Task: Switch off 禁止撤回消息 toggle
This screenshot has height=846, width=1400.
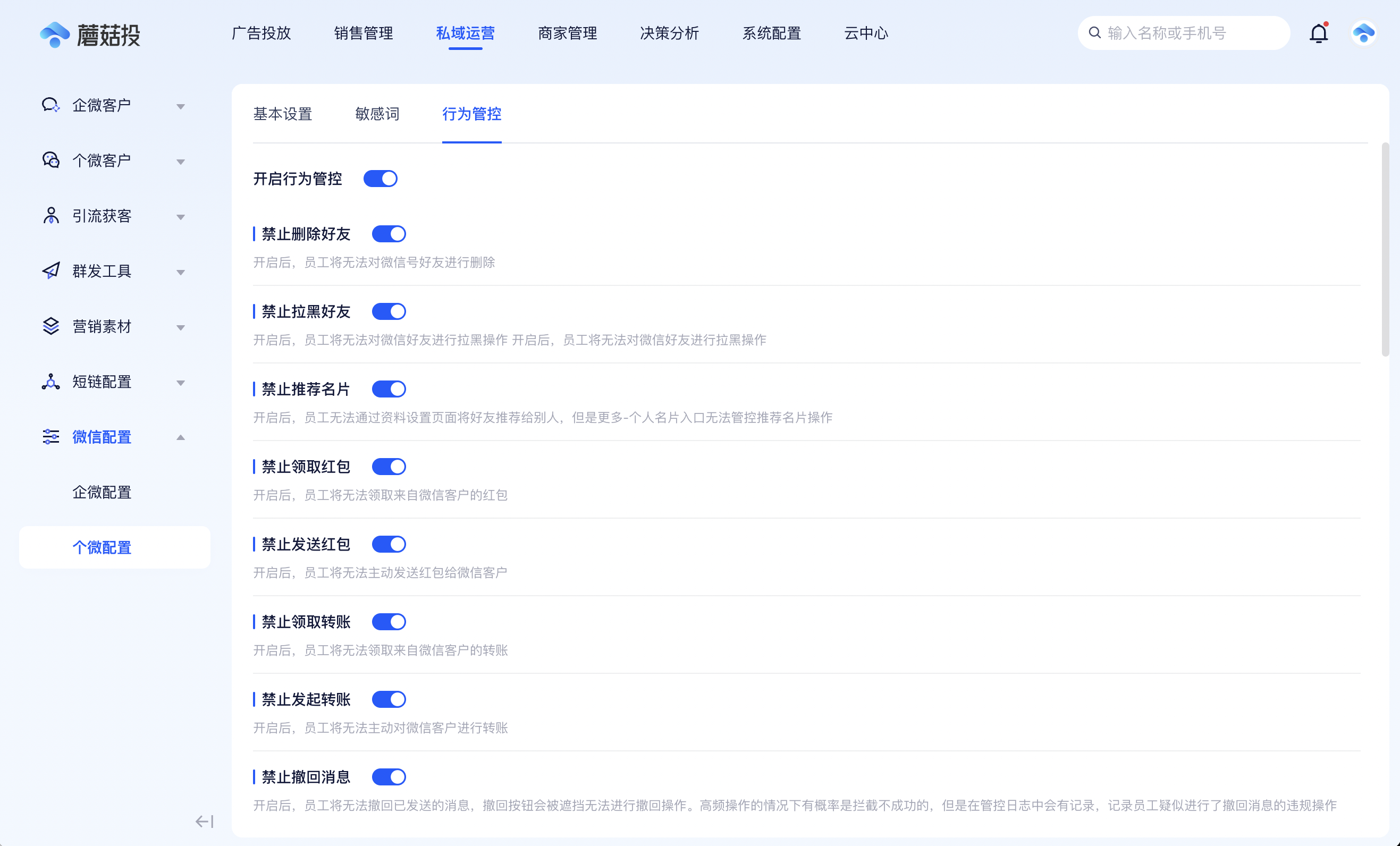Action: [389, 777]
